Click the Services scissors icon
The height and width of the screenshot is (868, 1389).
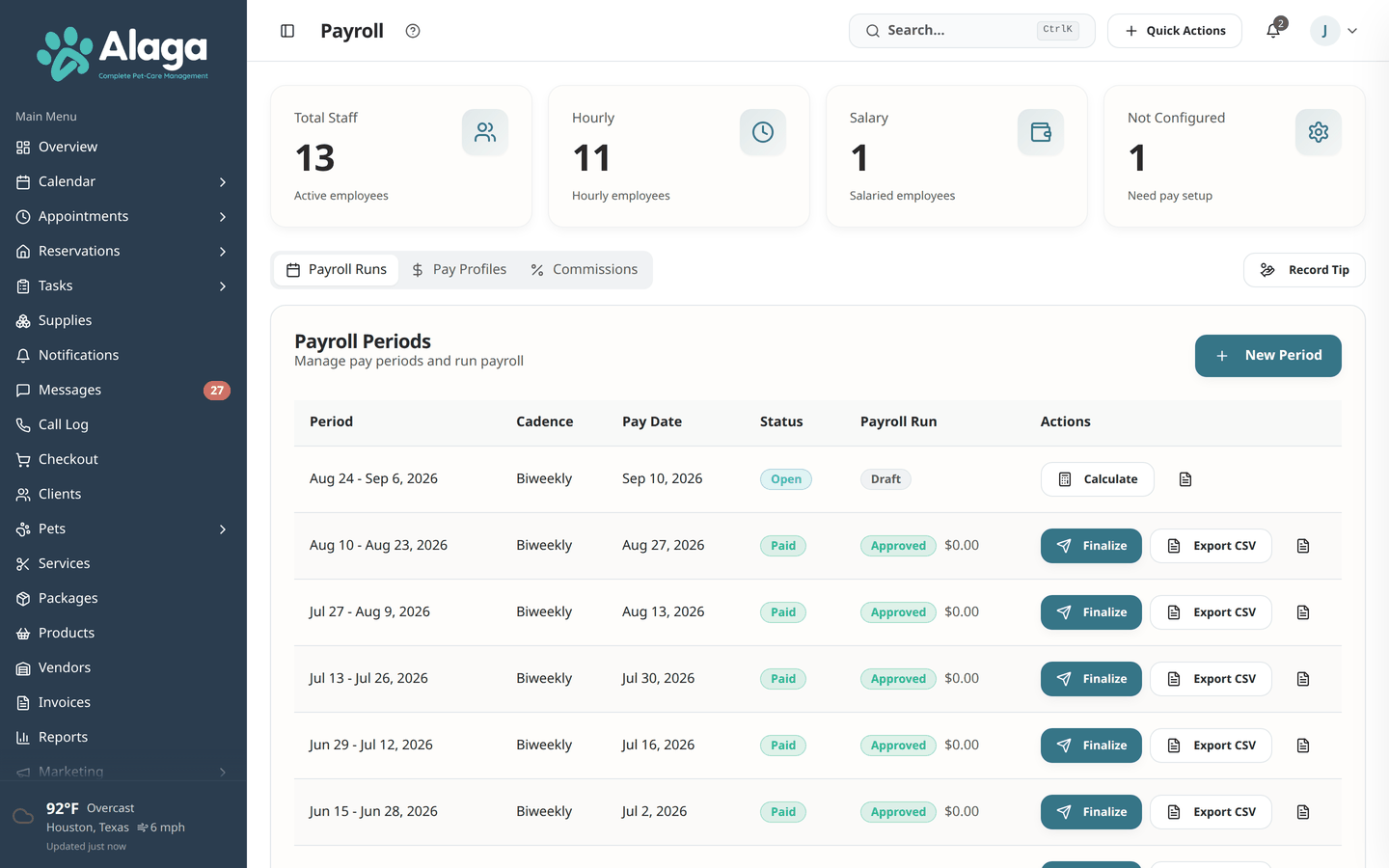(23, 564)
